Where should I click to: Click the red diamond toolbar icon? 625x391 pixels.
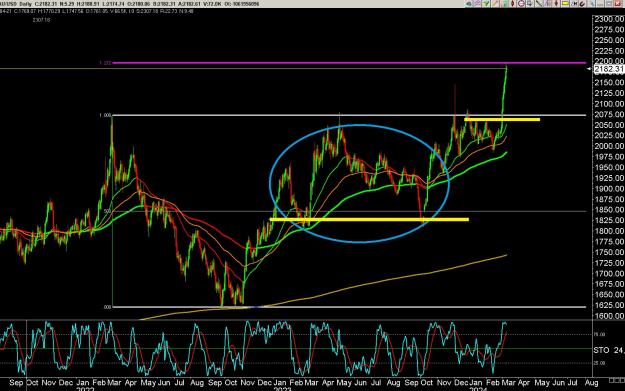pyautogui.click(x=513, y=3)
